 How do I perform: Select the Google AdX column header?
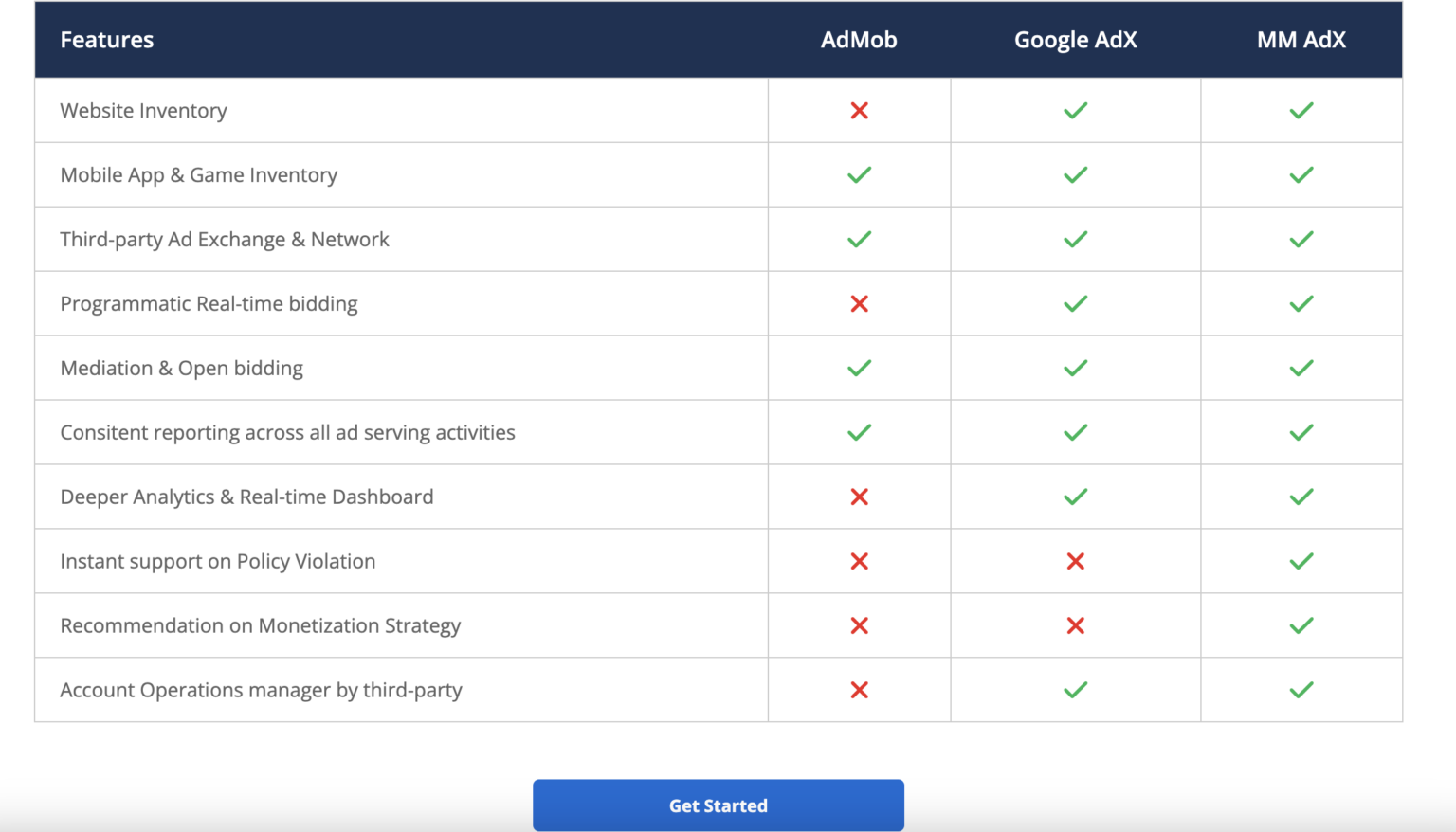1075,40
